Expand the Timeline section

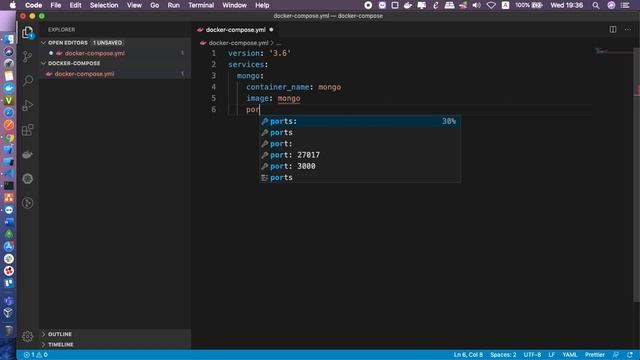[x=43, y=344]
